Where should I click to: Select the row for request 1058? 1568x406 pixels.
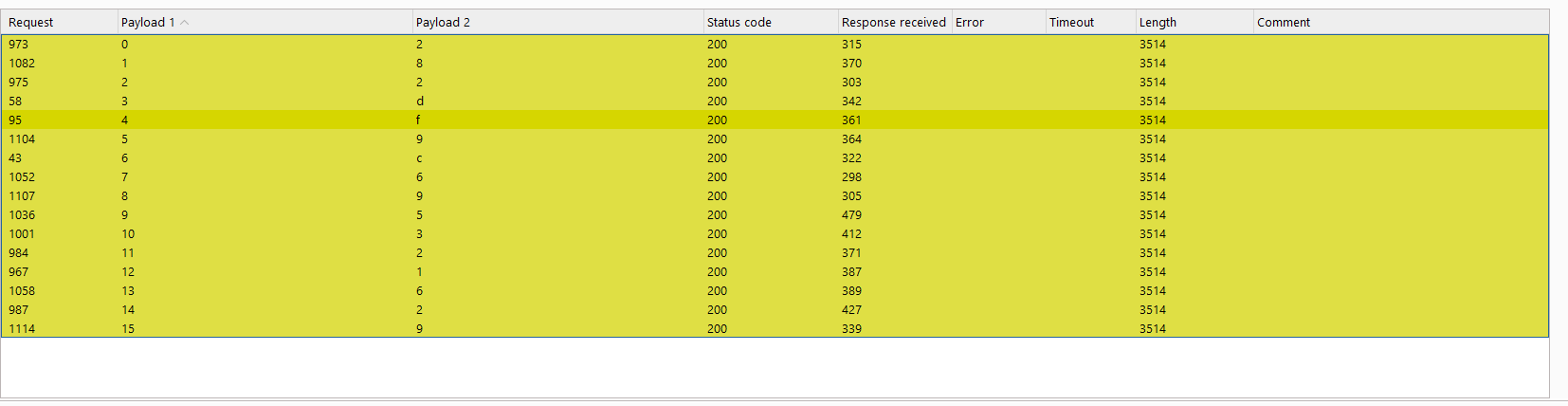tap(22, 291)
